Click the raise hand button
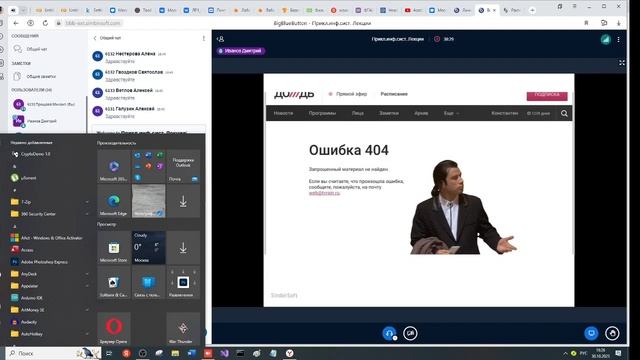 (x=612, y=333)
